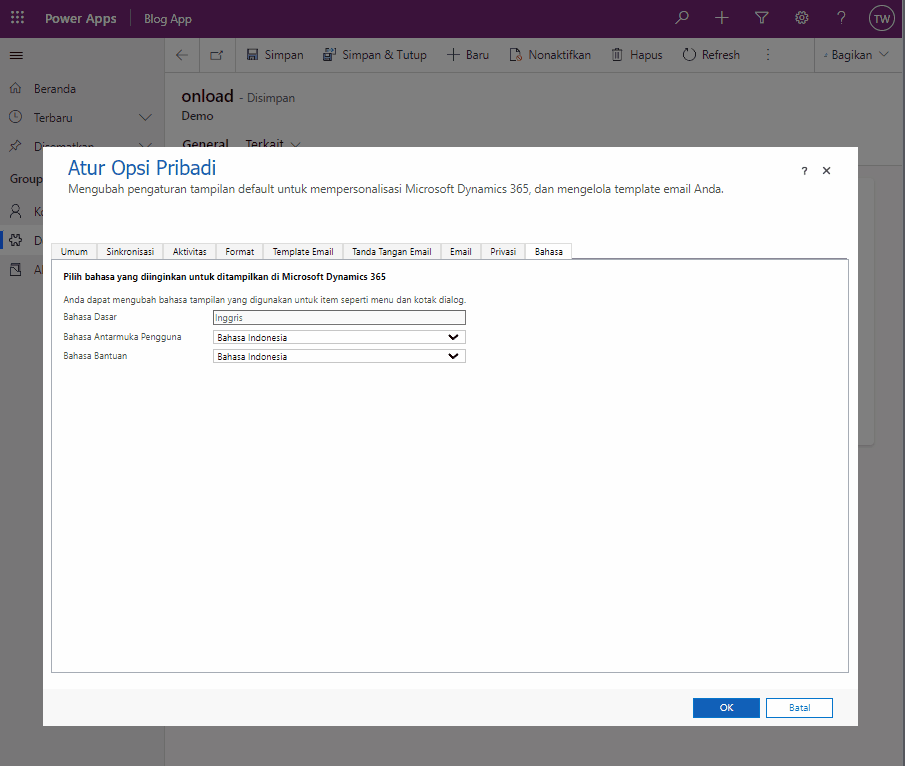Switch to the Email tab

click(x=461, y=252)
